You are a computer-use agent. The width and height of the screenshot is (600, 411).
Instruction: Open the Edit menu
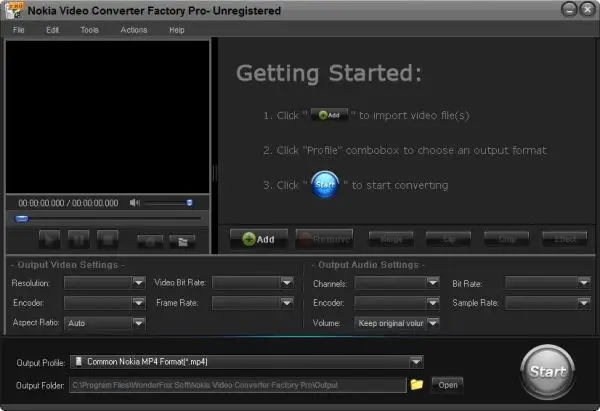52,30
